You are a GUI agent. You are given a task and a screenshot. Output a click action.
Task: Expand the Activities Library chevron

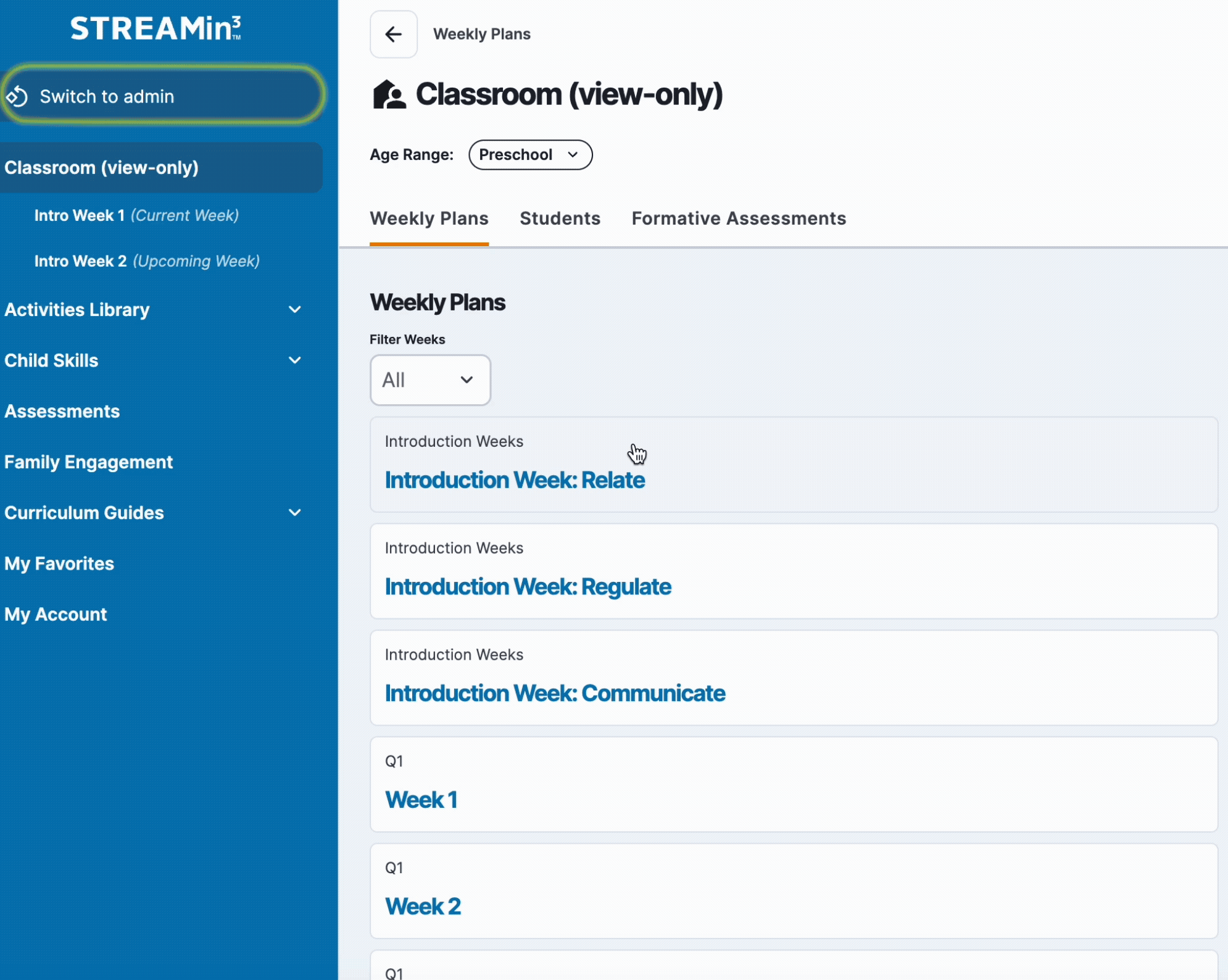(x=295, y=310)
